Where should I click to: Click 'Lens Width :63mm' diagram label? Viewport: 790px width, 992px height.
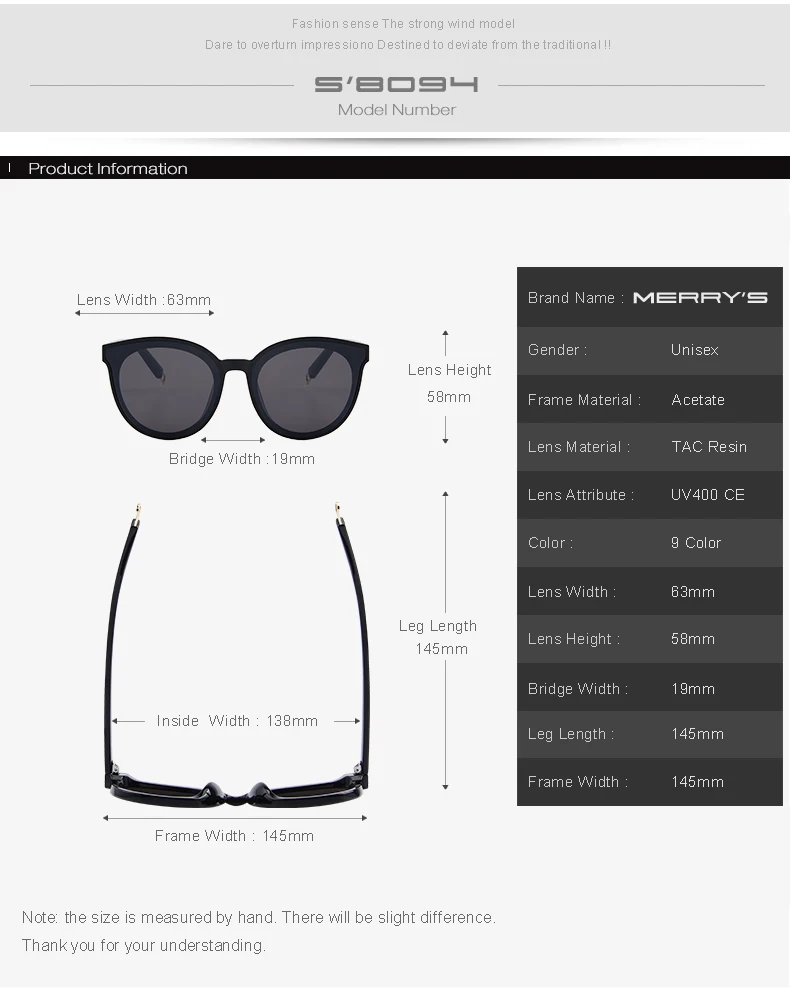(x=144, y=300)
